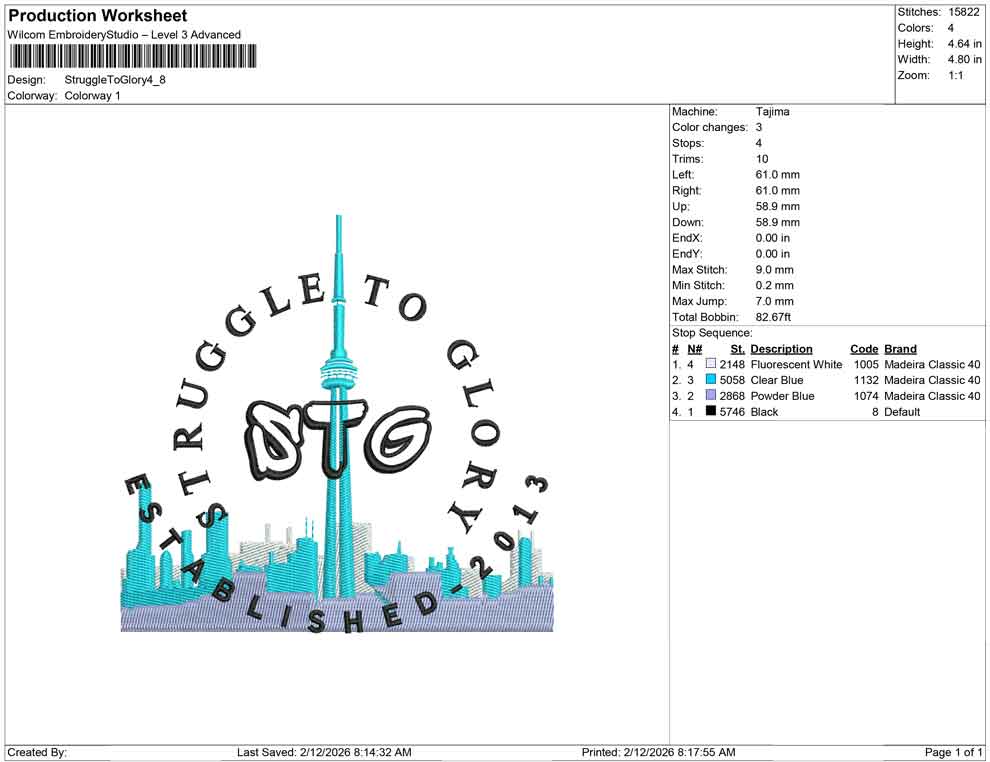This screenshot has width=990, height=762.
Task: Click the 'St.' column header
Action: (x=737, y=348)
